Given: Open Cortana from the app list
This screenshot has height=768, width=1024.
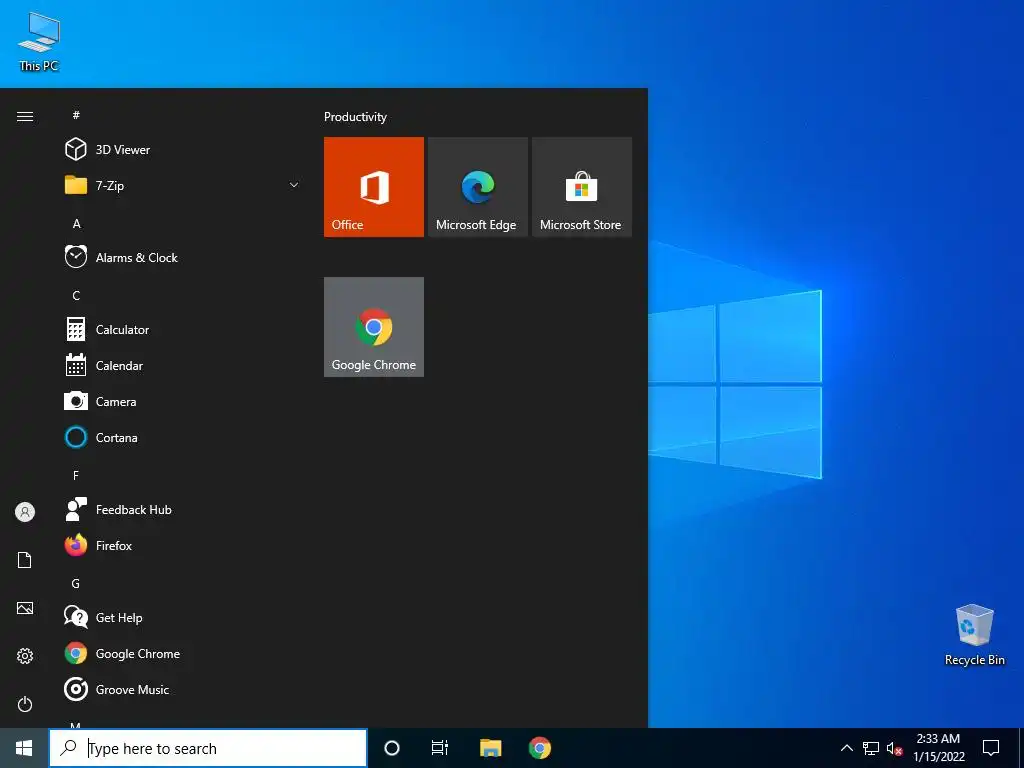Looking at the screenshot, I should tap(183, 437).
